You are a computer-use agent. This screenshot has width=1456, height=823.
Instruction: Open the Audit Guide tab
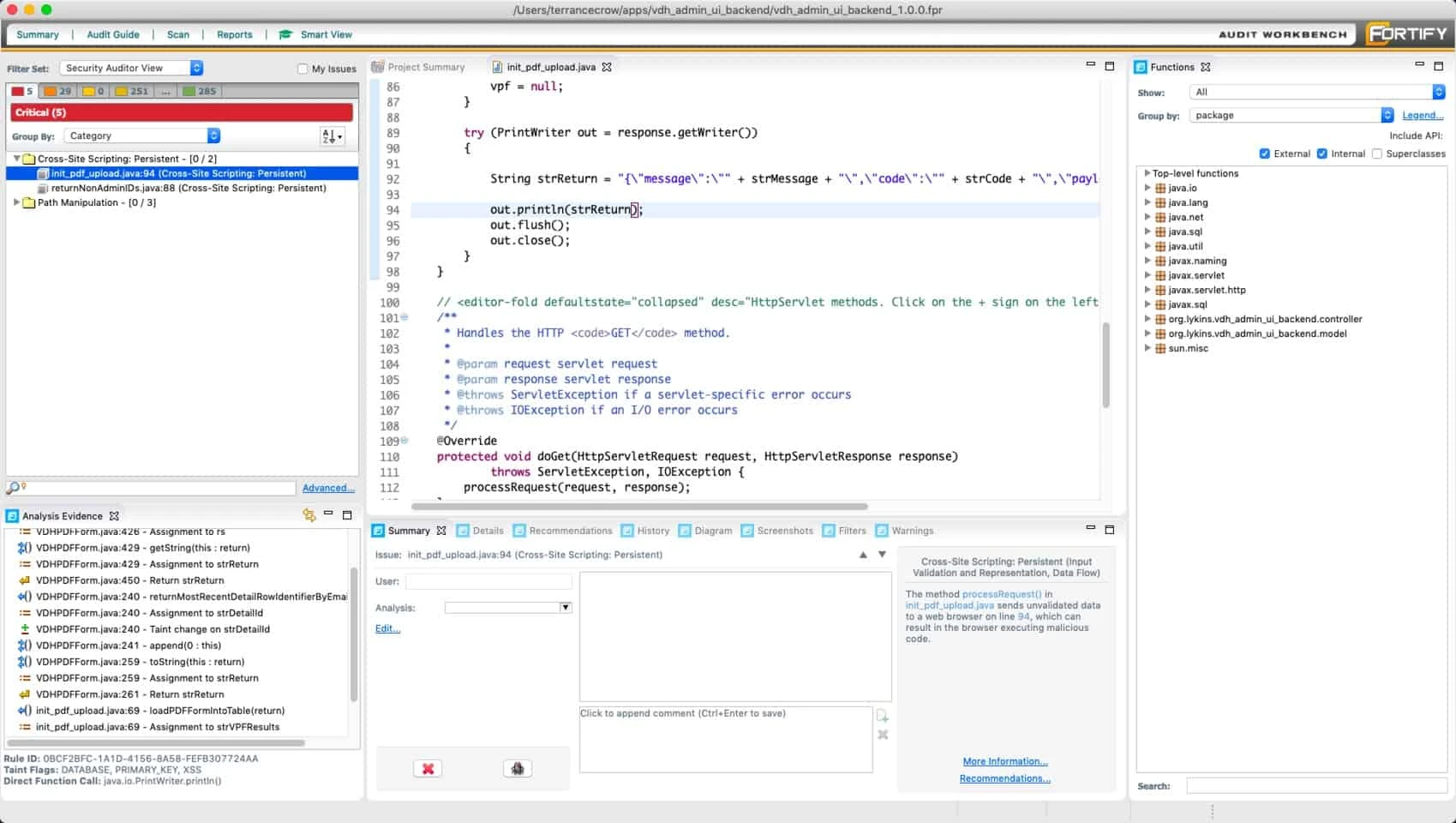113,34
